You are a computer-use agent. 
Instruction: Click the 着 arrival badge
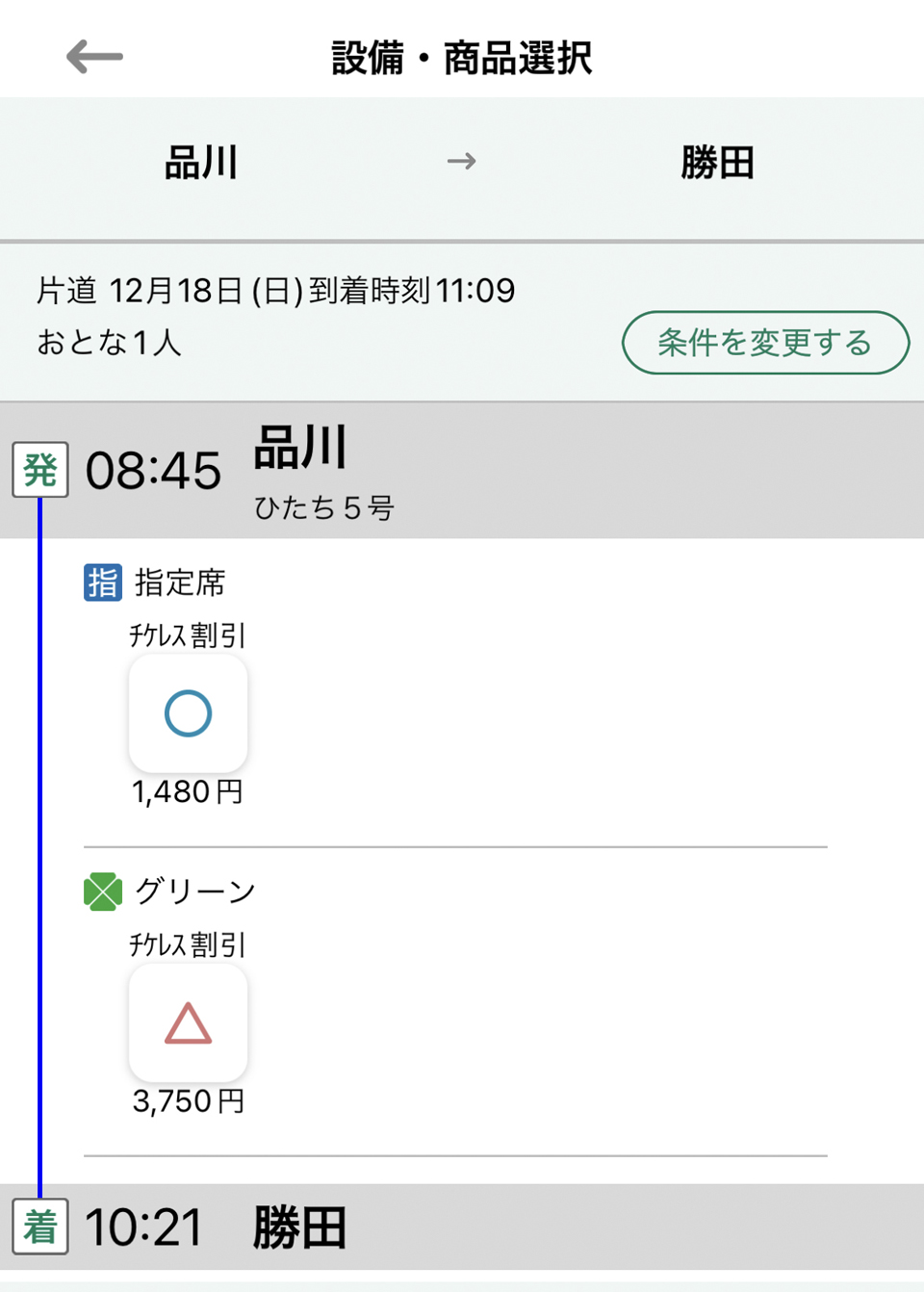(40, 1227)
